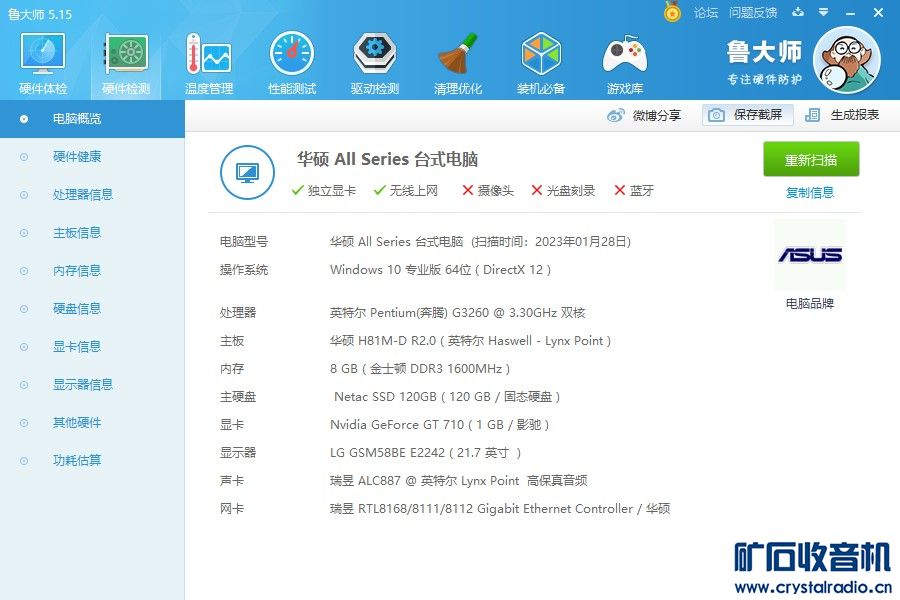
Task: Click 光盘刻录 unavailable indicator
Action: click(563, 191)
